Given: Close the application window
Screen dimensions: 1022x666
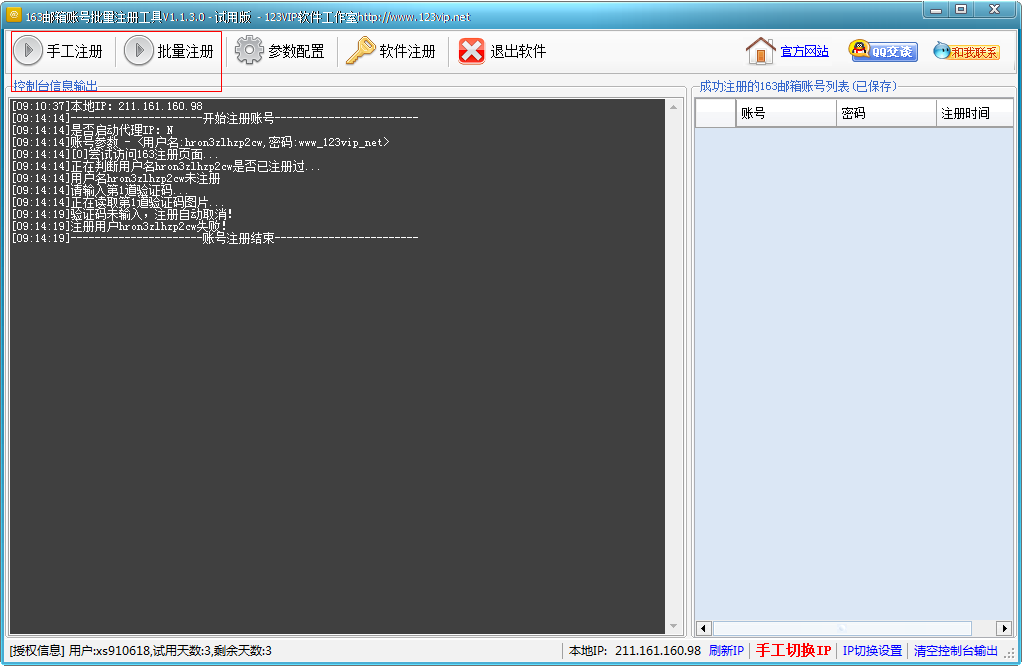Looking at the screenshot, I should click(994, 9).
